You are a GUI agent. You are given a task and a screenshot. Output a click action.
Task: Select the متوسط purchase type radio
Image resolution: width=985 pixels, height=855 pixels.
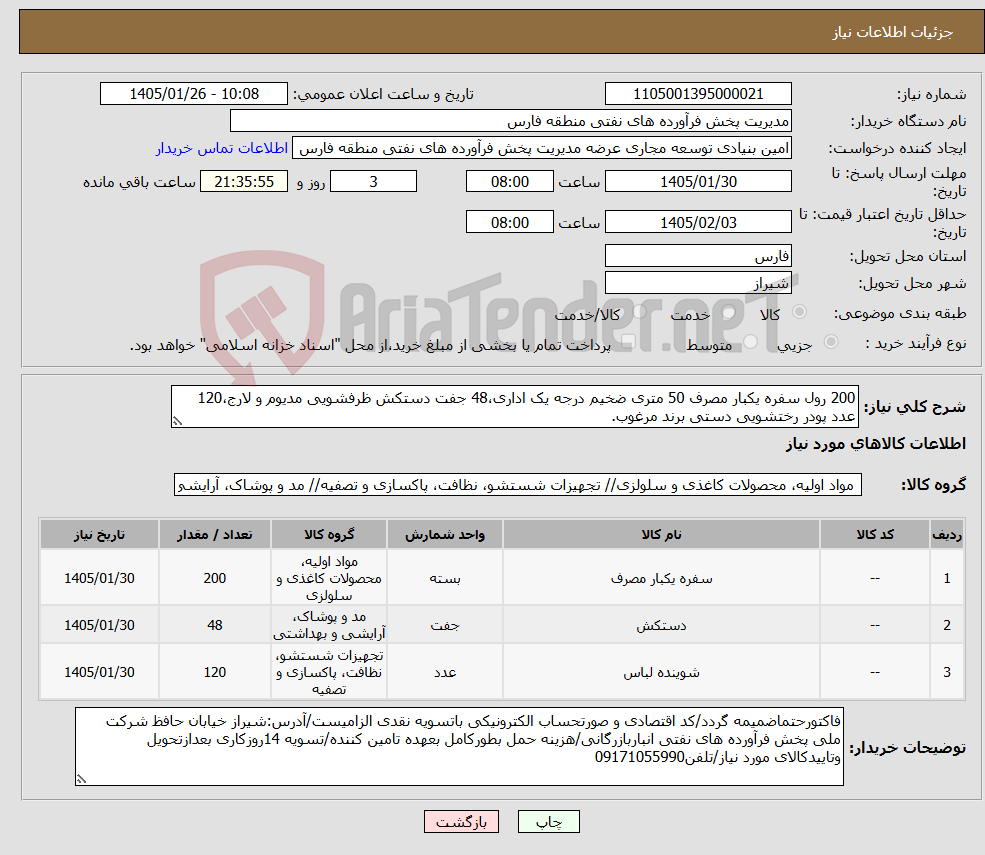(x=750, y=342)
